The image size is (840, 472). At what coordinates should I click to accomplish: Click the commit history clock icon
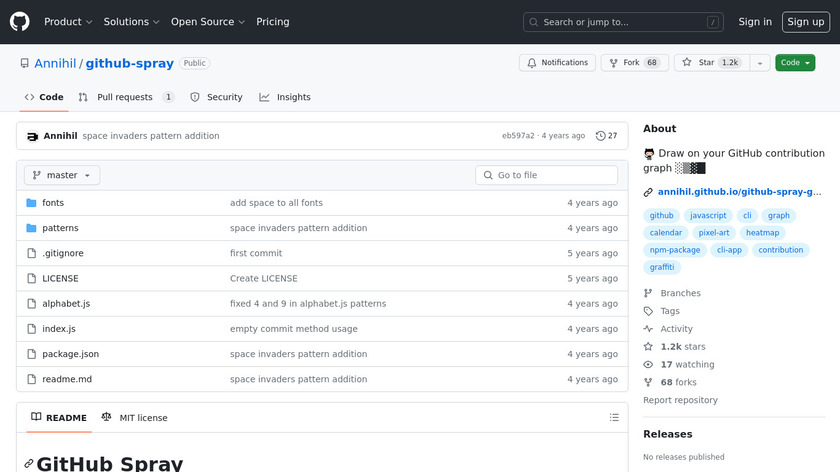600,136
